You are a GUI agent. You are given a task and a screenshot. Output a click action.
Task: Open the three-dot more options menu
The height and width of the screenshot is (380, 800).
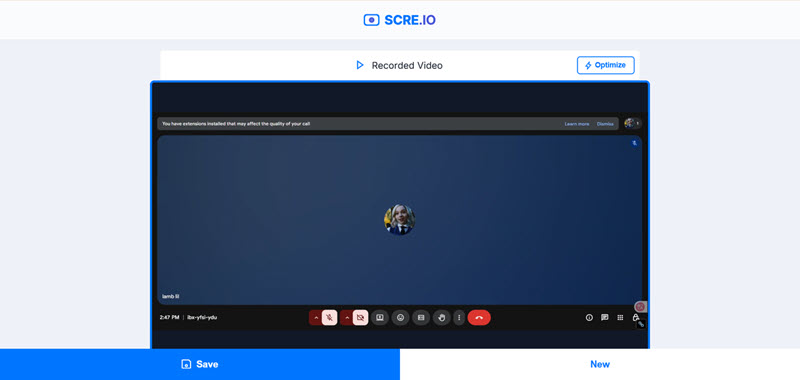point(459,318)
